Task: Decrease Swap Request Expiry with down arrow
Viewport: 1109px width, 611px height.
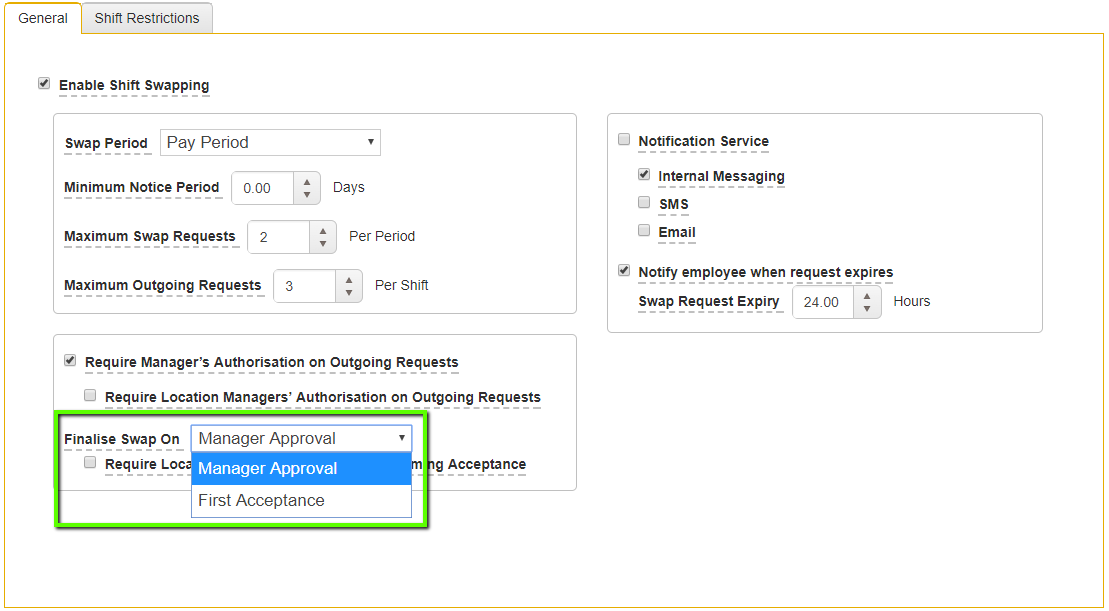Action: click(867, 310)
